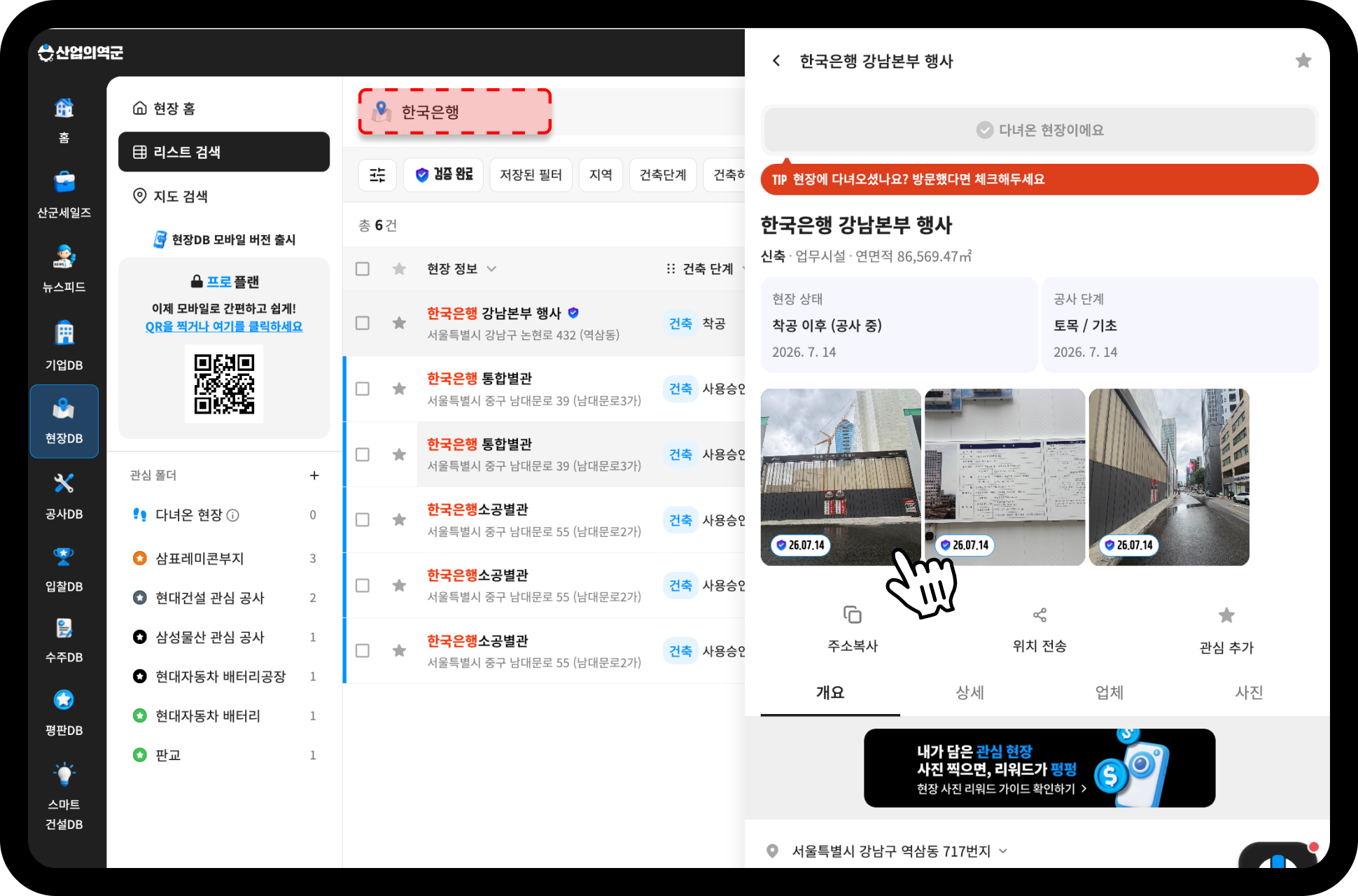1358x896 pixels.
Task: Switch to the 업체 tab
Action: (x=1109, y=693)
